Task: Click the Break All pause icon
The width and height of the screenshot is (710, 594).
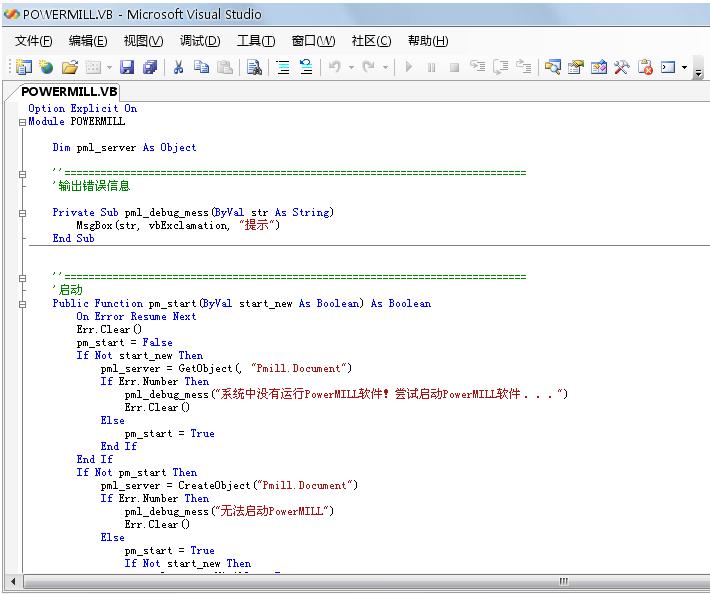Action: click(x=432, y=67)
